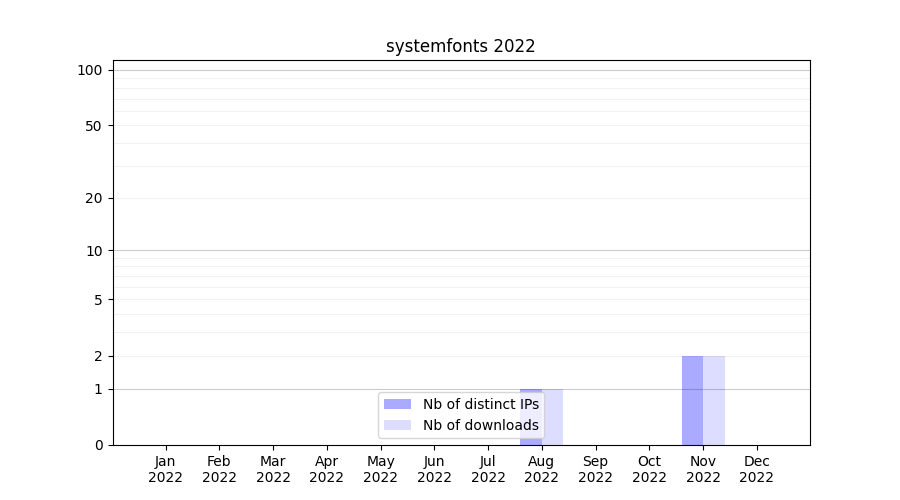The height and width of the screenshot is (500, 900).
Task: Select the 'Jan 2022' x-axis label
Action: pyautogui.click(x=165, y=469)
